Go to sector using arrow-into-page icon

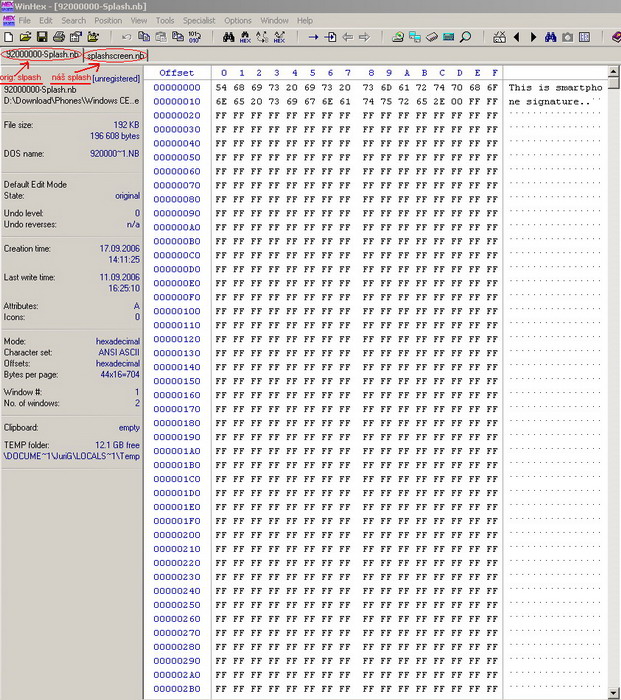(330, 37)
